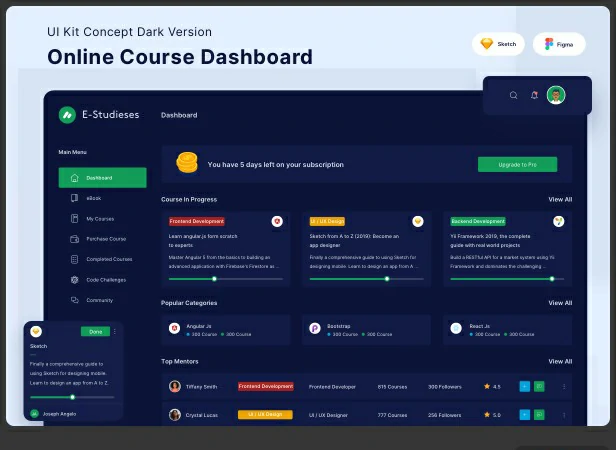Viewport: 616px width, 450px height.
Task: Adjust the Yii Framework progress slider
Action: click(x=552, y=279)
